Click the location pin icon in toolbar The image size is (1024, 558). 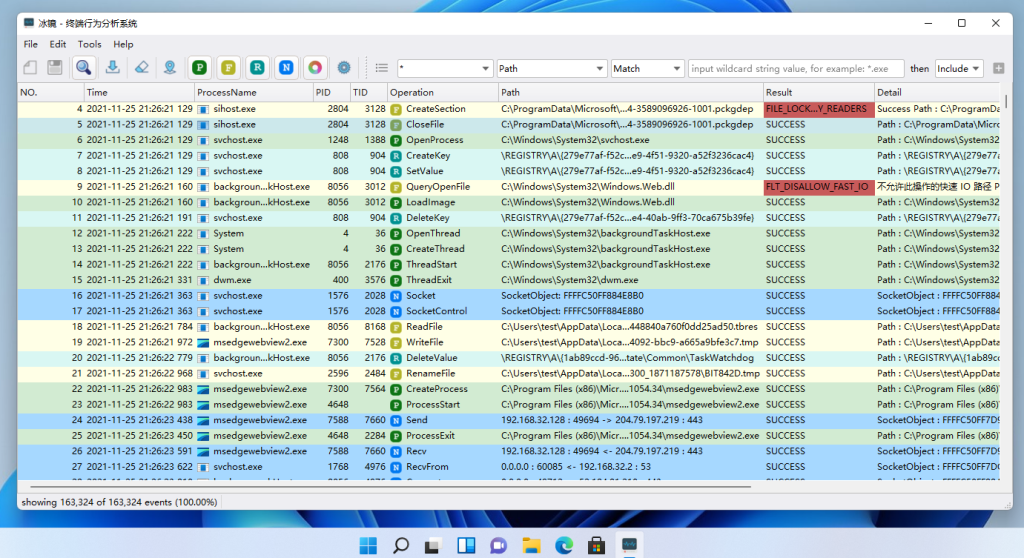[x=170, y=68]
